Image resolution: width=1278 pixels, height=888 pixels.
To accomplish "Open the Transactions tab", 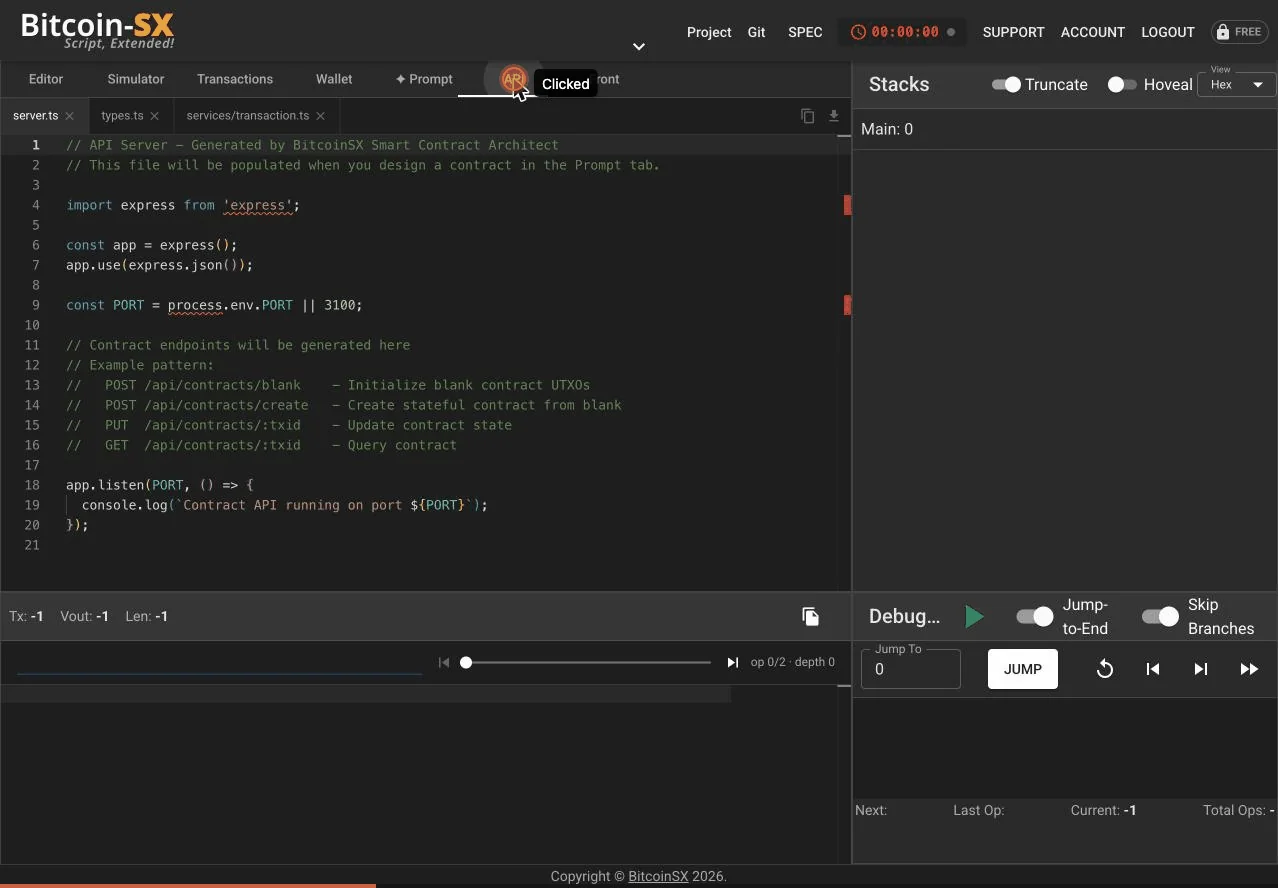I will [x=235, y=79].
